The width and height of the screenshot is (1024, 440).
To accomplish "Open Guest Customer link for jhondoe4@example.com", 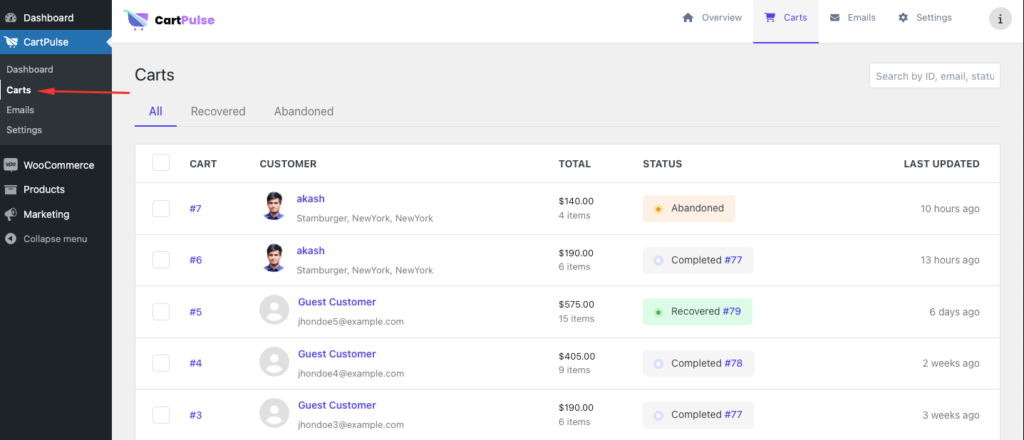I will point(337,354).
